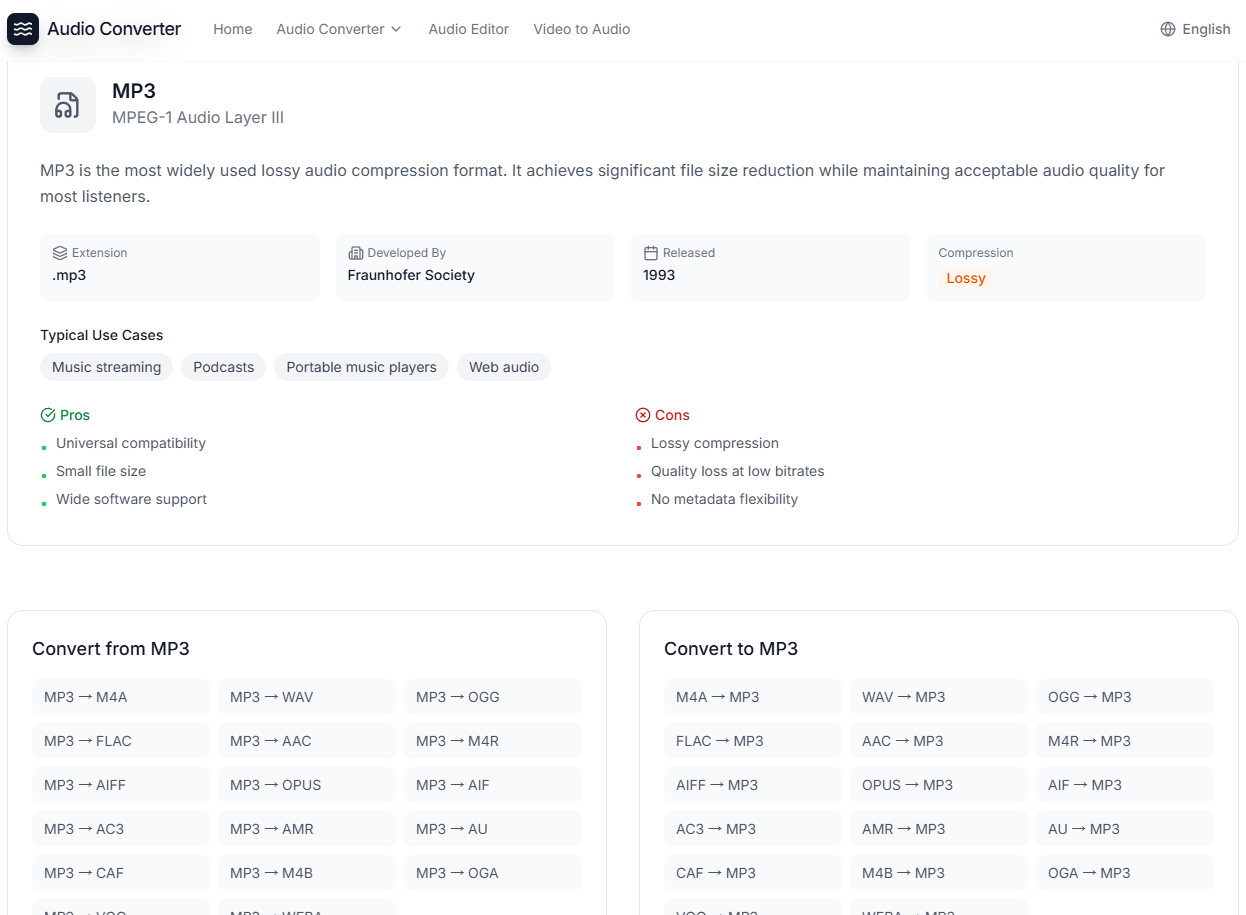Open the MP3 to WAV converter
This screenshot has width=1246, height=915.
pos(306,697)
